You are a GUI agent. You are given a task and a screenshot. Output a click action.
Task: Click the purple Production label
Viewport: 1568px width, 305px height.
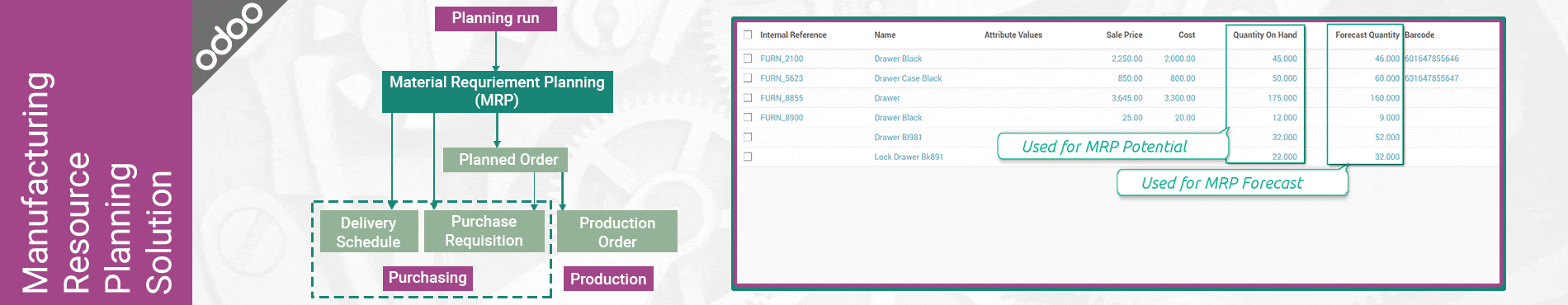coord(608,279)
